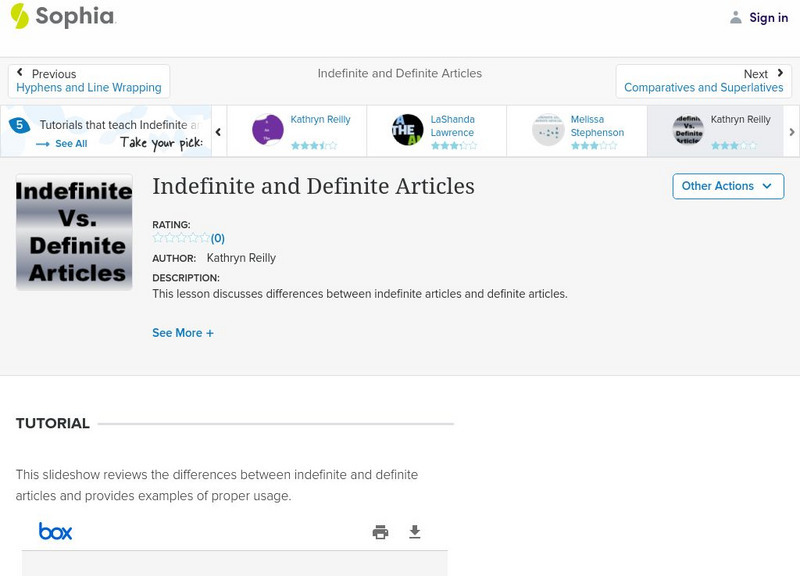Click the blue 5 tutorials badge
Image resolution: width=800 pixels, height=576 pixels.
[x=19, y=126]
